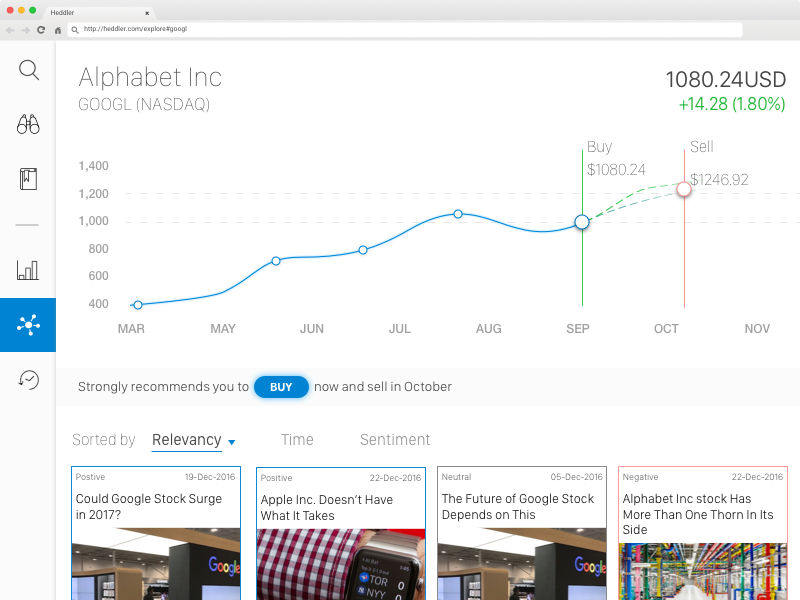Open the search magnifier in the sidebar
Screen dimensions: 800x600
point(29,70)
